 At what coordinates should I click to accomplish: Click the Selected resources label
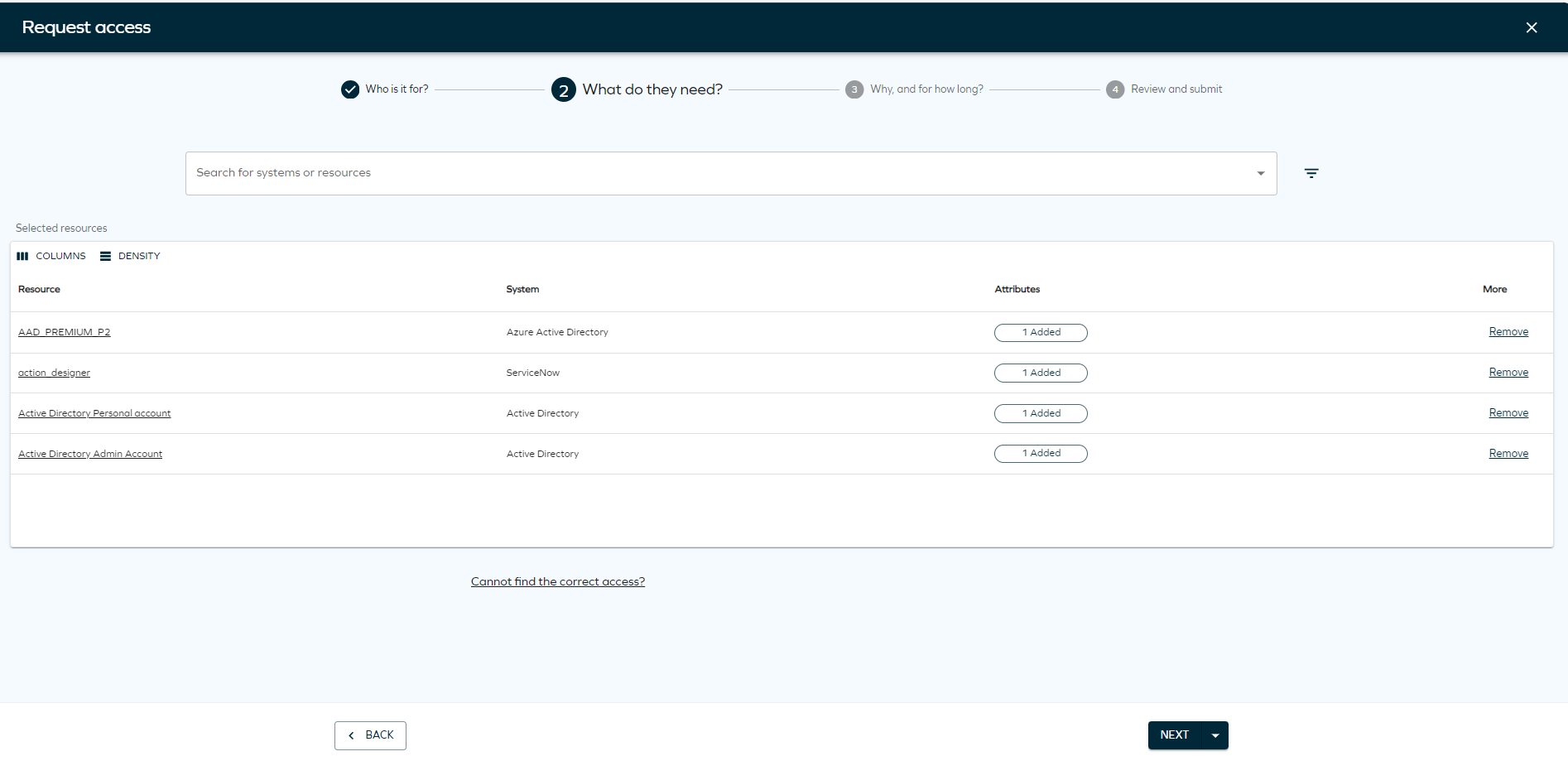61,228
